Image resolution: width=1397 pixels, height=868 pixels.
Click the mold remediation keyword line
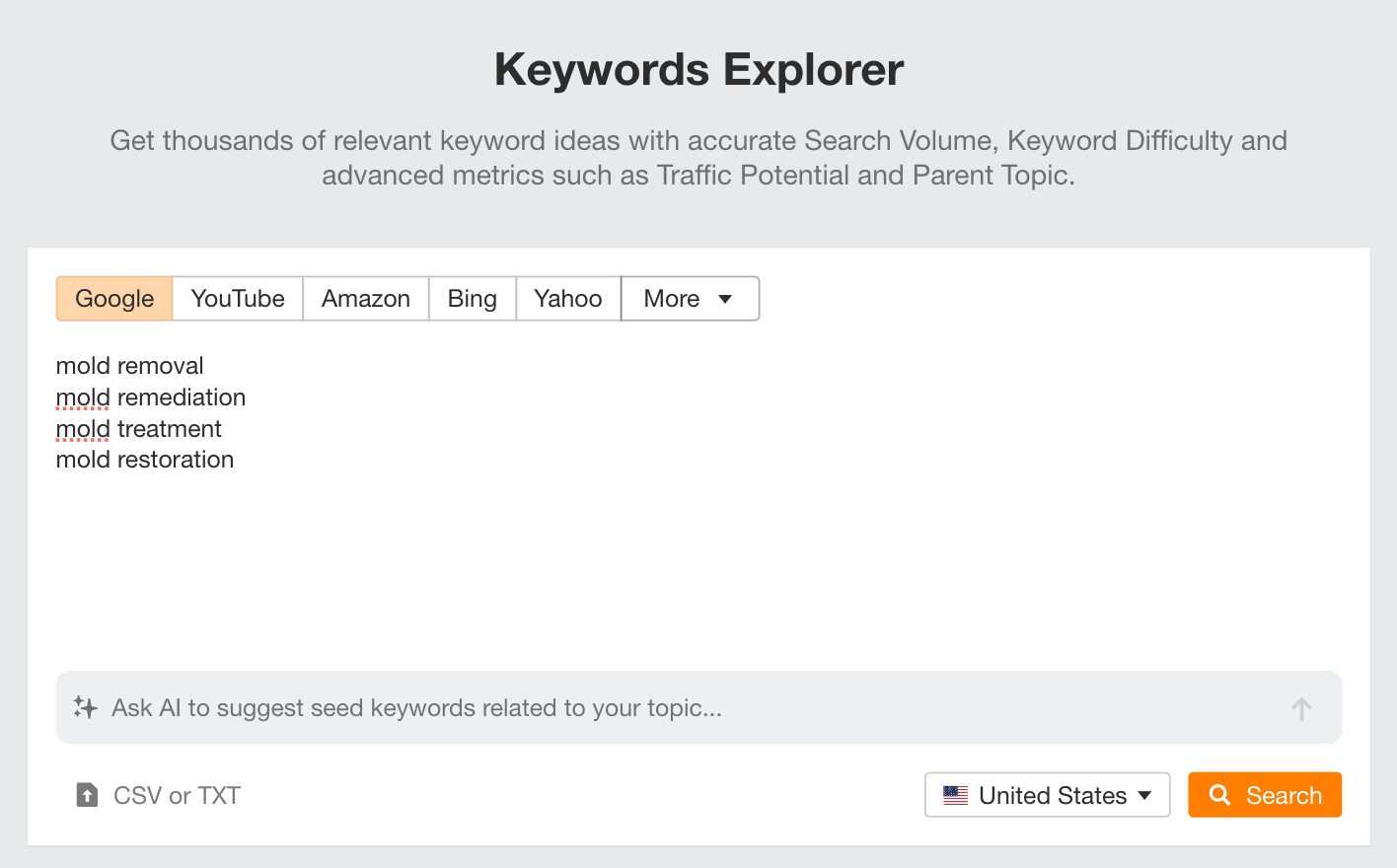(150, 397)
